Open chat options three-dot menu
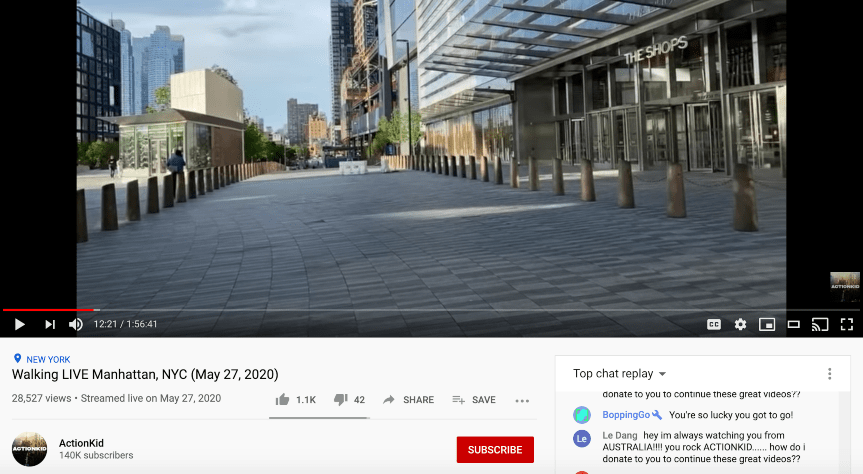863x474 pixels. (x=829, y=374)
